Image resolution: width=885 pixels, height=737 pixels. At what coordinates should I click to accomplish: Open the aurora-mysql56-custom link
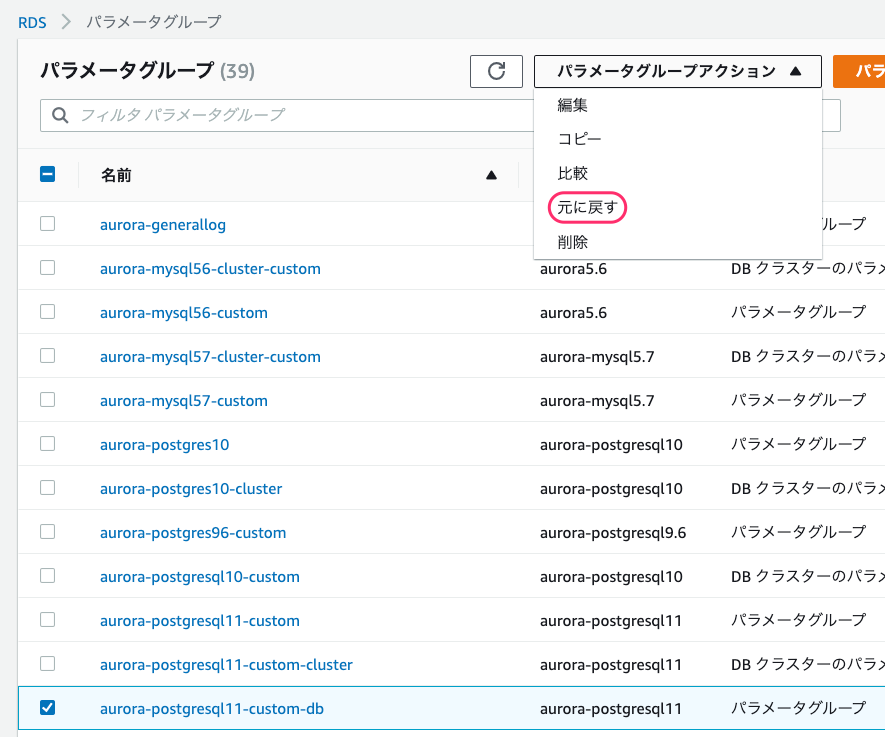click(183, 313)
